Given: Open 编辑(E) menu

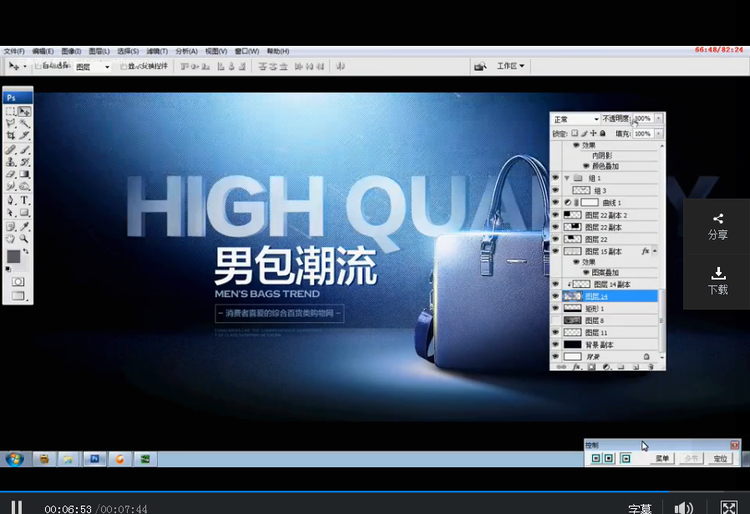Looking at the screenshot, I should (43, 51).
